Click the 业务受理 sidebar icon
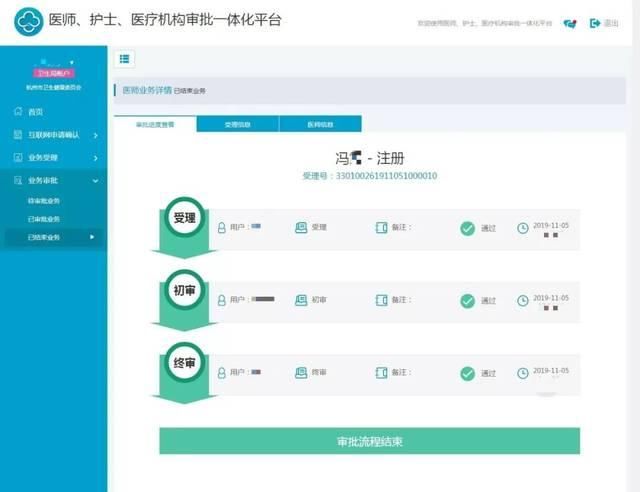Image resolution: width=640 pixels, height=492 pixels. pos(18,157)
